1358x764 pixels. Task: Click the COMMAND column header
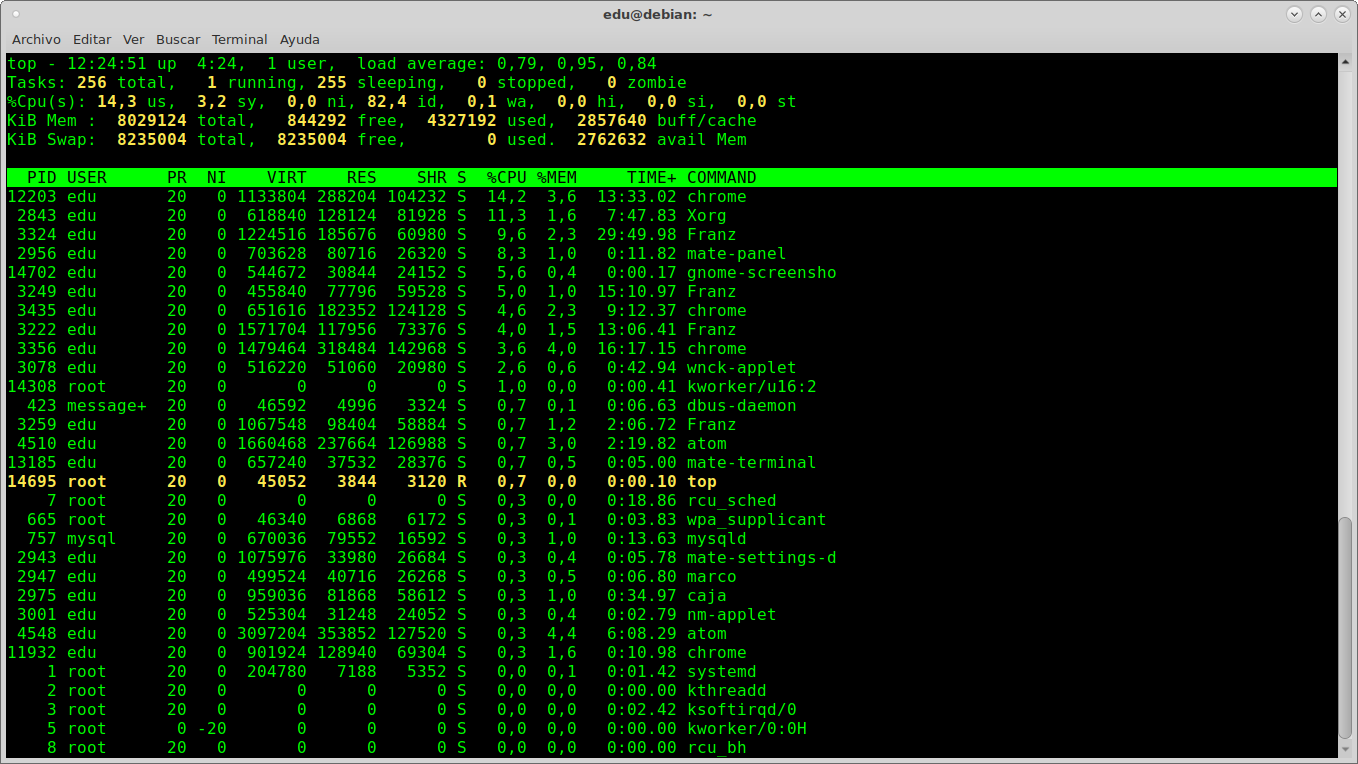[x=721, y=178]
